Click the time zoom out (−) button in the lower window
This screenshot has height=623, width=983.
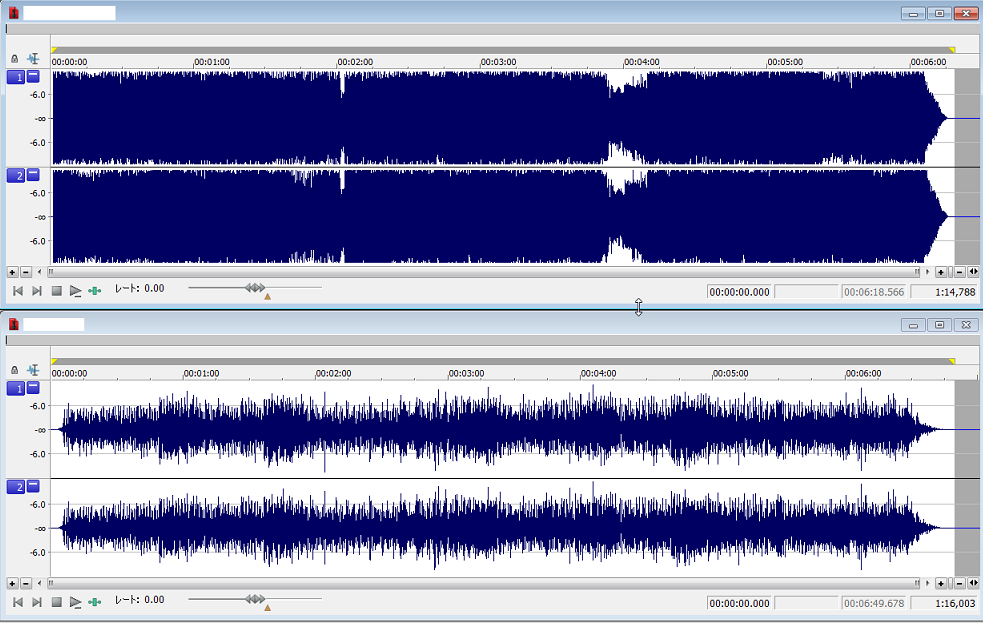point(959,584)
